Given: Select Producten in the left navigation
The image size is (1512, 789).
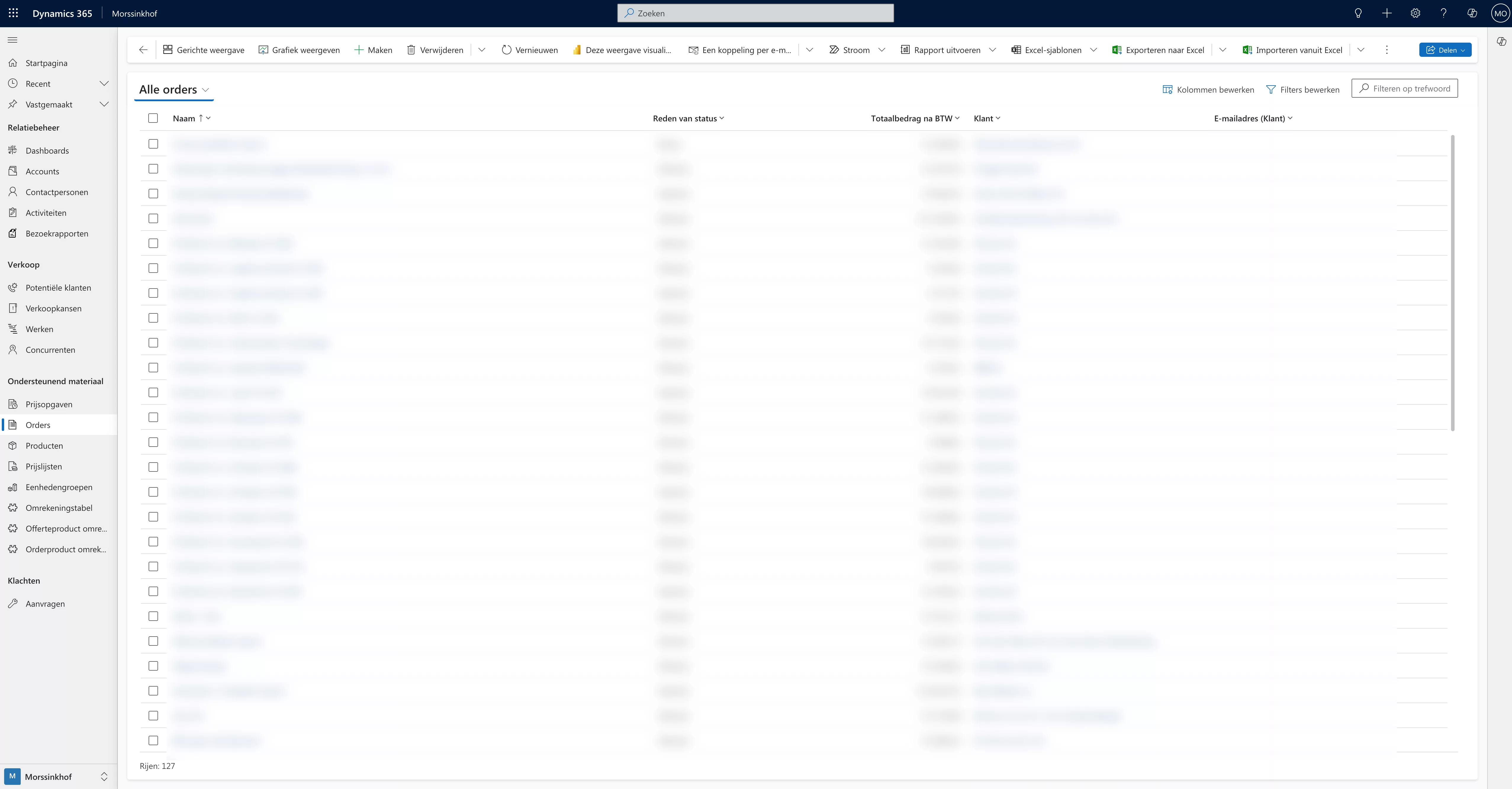Looking at the screenshot, I should click(44, 445).
